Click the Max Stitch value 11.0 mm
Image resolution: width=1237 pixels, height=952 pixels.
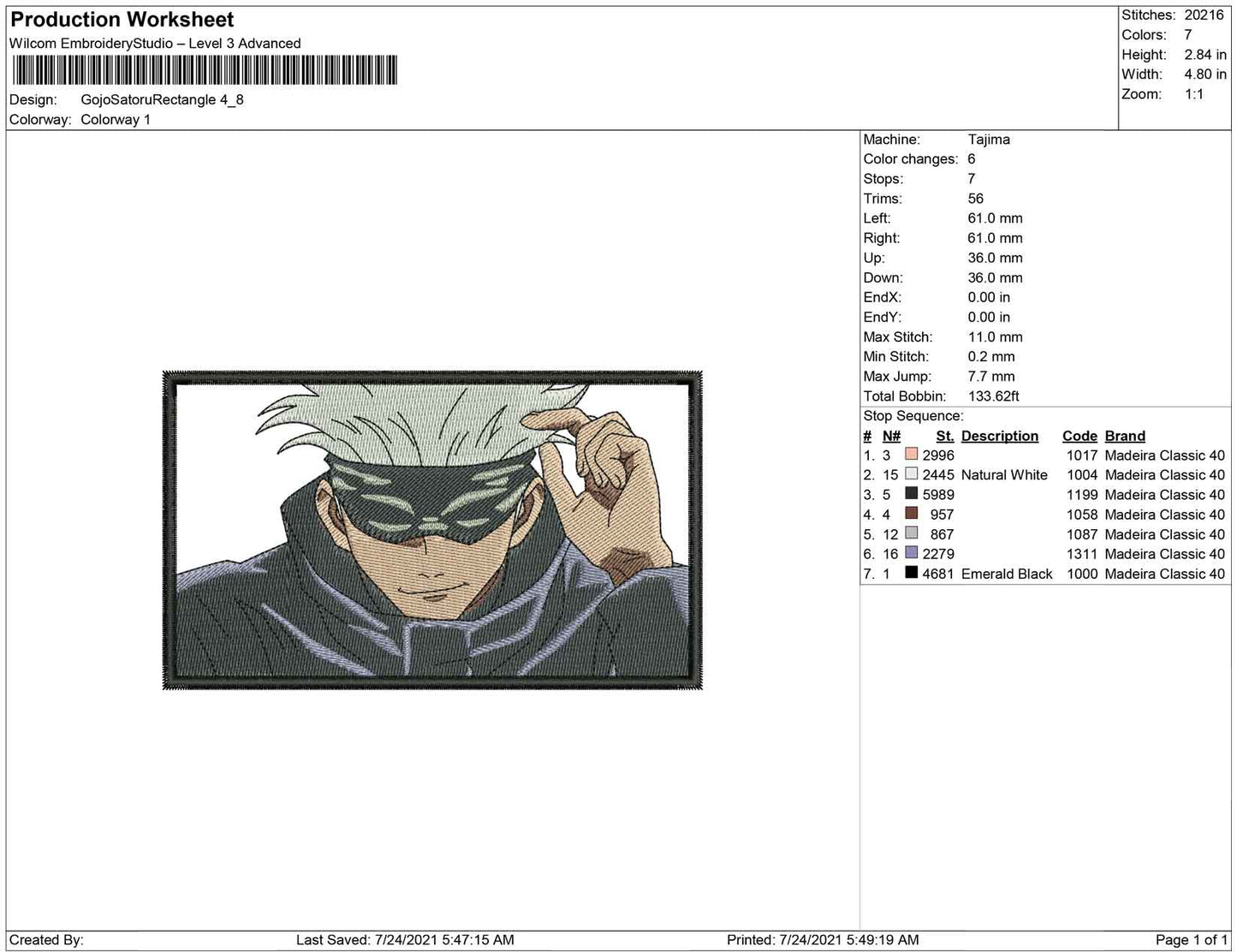[996, 337]
